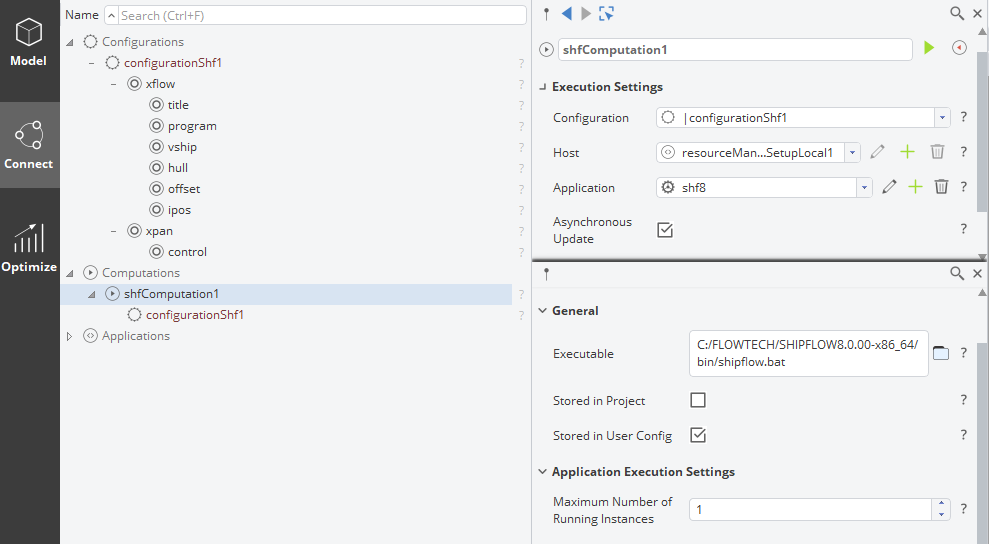Close the upper properties panel

pyautogui.click(x=978, y=13)
